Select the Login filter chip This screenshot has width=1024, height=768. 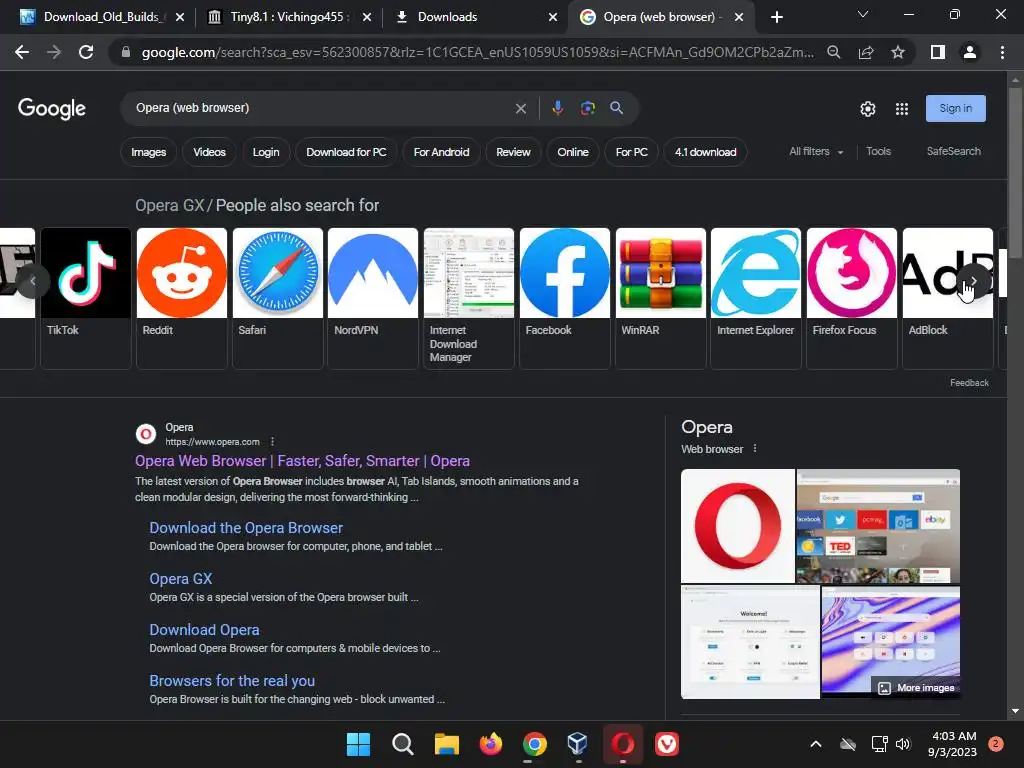tap(266, 152)
